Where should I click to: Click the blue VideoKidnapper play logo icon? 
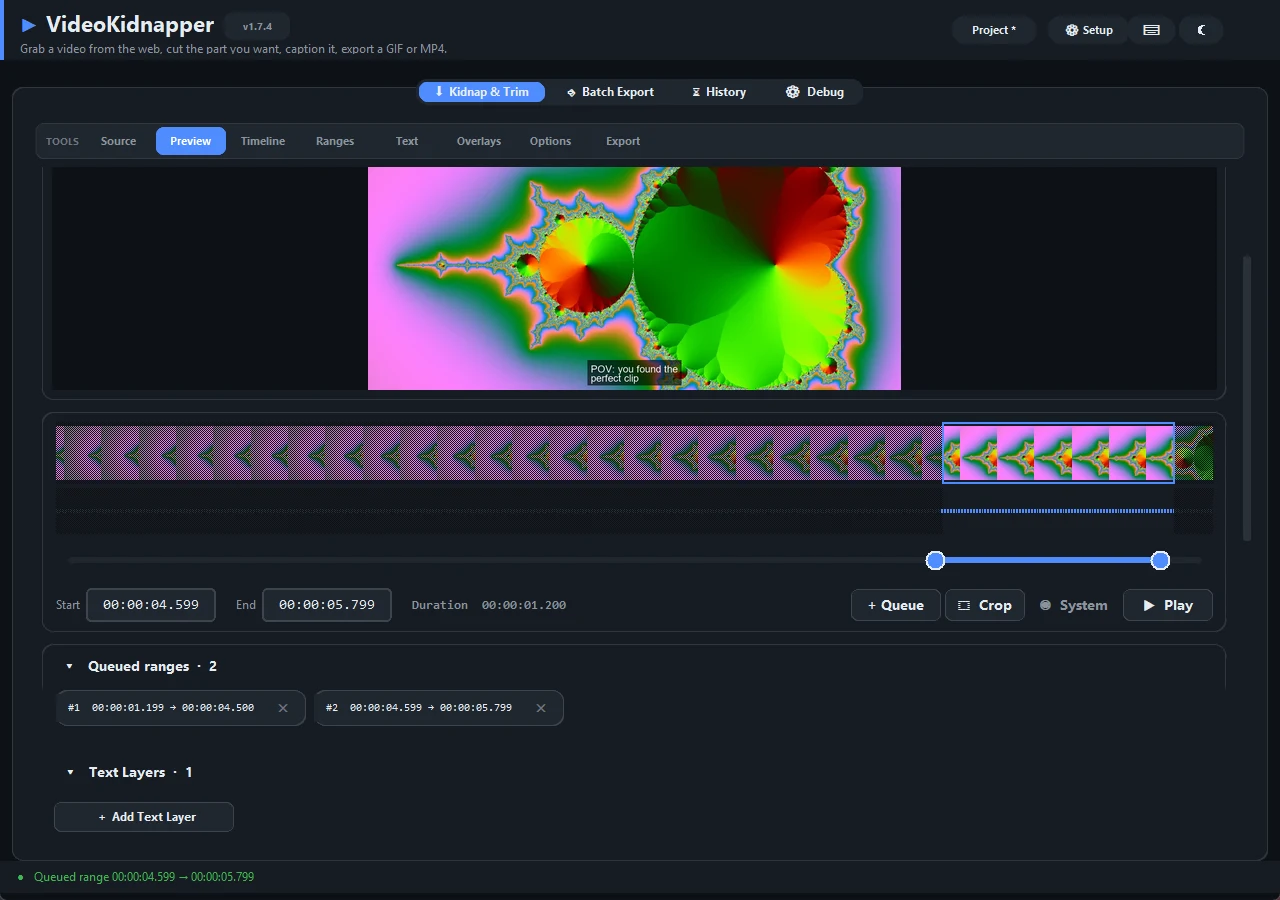pyautogui.click(x=29, y=25)
